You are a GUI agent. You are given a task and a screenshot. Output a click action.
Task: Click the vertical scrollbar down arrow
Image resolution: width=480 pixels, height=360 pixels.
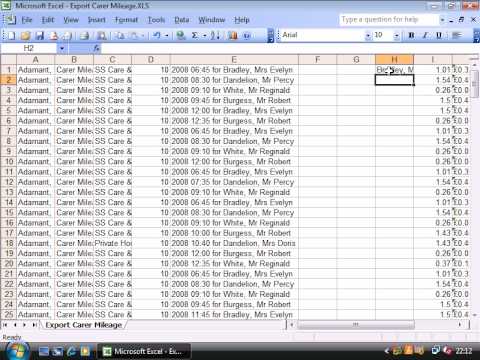475,315
